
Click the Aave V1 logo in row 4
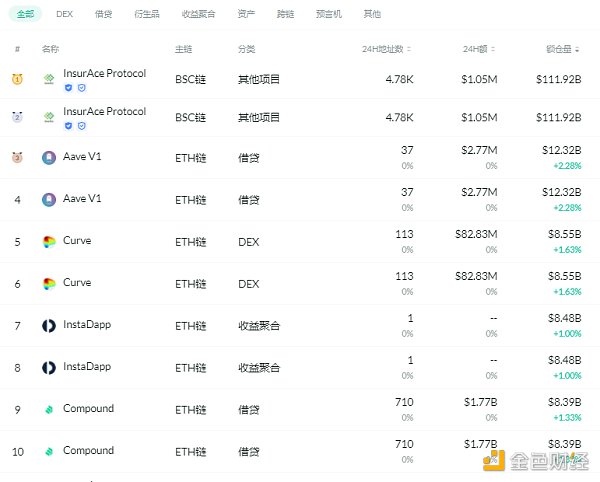coord(49,199)
